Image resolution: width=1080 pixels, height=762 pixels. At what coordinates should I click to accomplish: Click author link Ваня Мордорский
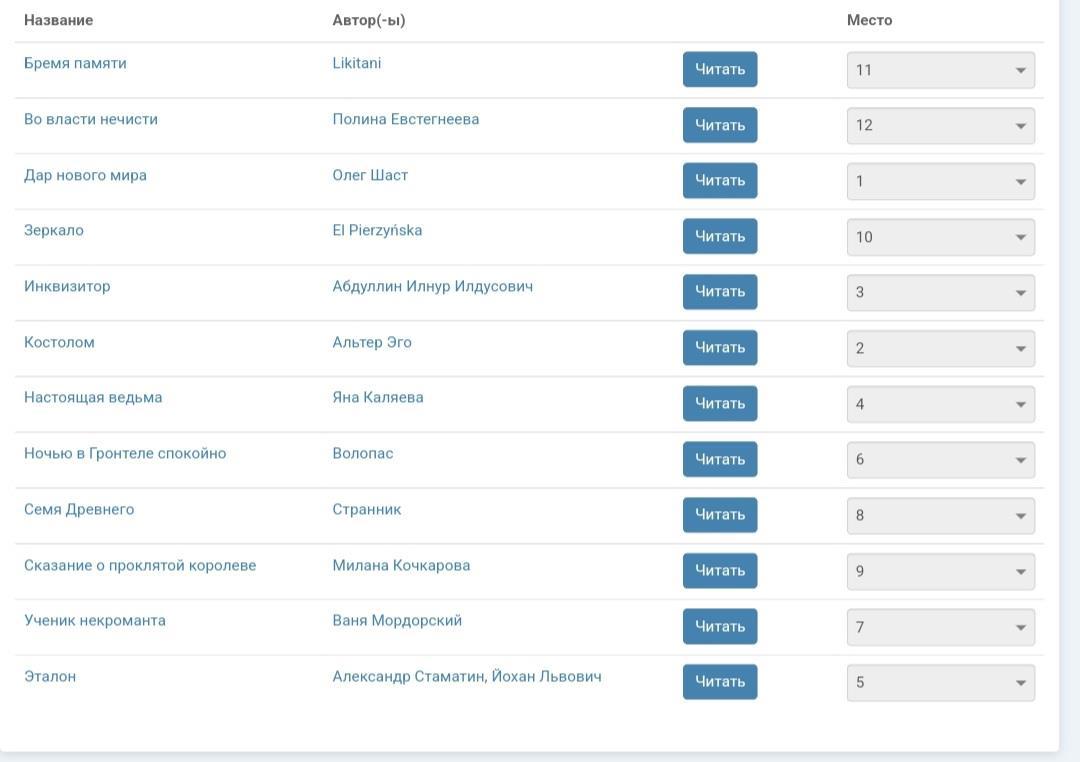[397, 620]
